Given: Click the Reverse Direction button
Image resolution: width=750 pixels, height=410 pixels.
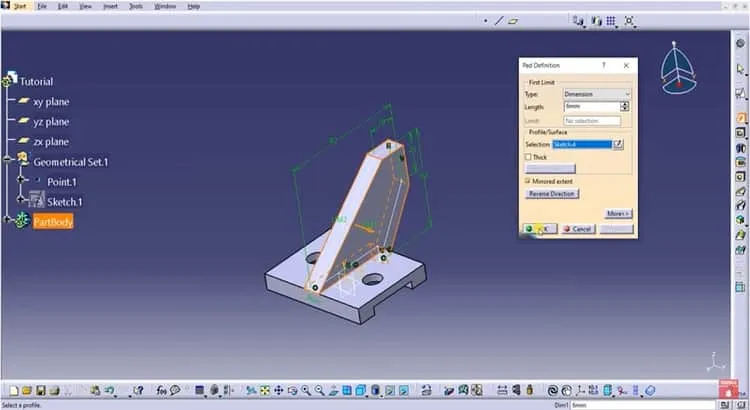Looking at the screenshot, I should click(551, 194).
